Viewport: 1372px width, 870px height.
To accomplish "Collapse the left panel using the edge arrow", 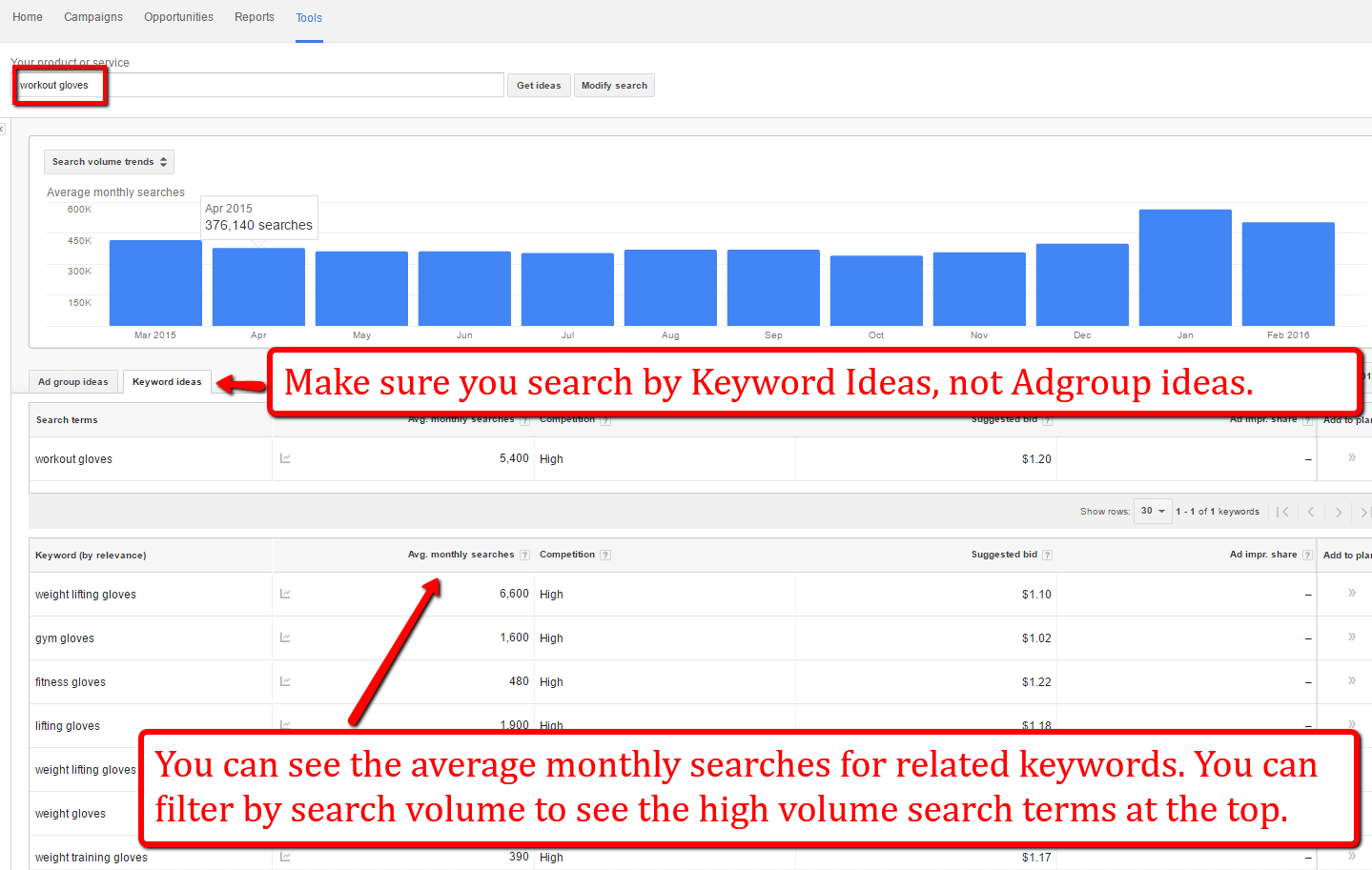I will tap(3, 129).
